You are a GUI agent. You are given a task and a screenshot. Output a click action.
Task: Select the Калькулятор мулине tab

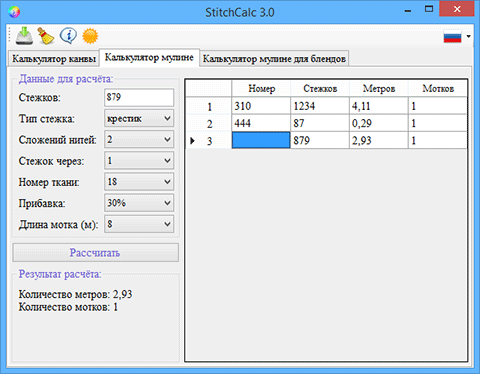pos(149,57)
